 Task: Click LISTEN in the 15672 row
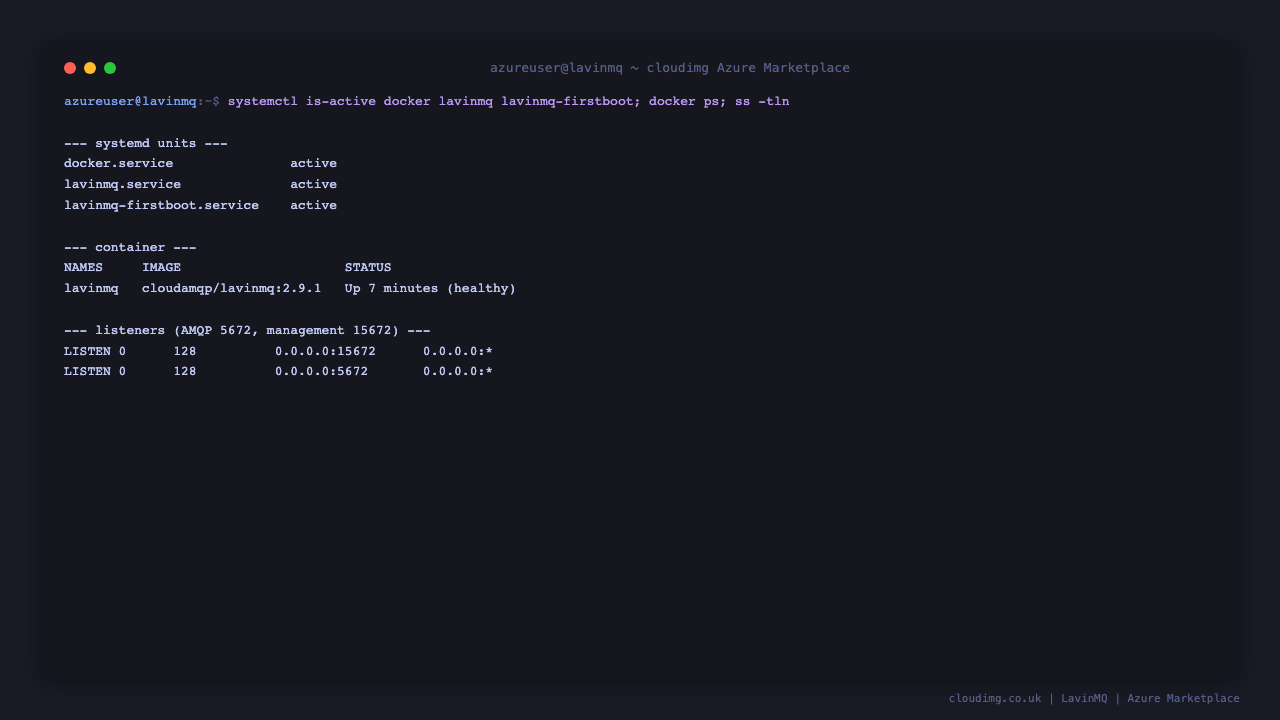[x=87, y=351]
